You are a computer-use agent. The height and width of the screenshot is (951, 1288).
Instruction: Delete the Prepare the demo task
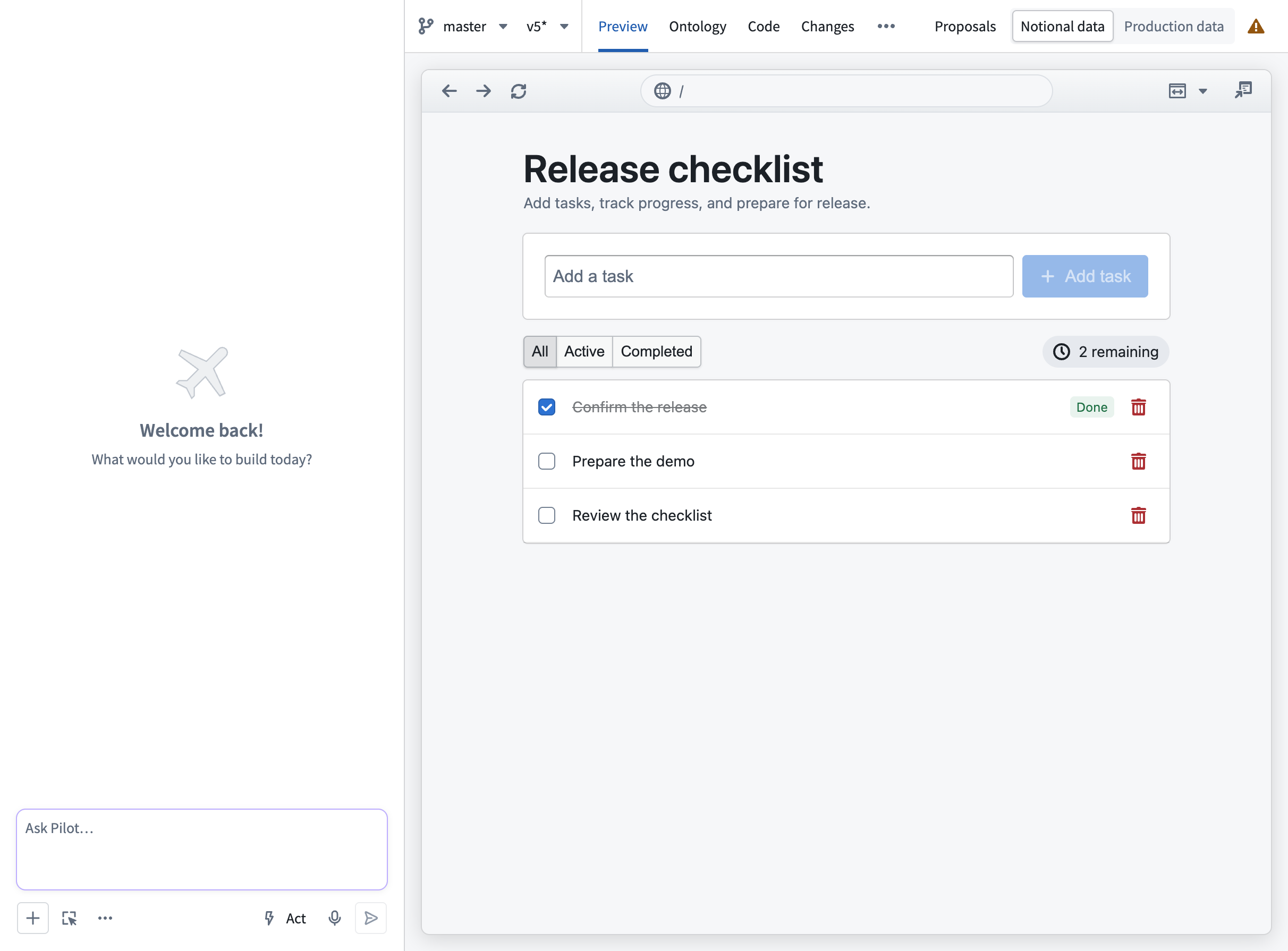(x=1138, y=461)
